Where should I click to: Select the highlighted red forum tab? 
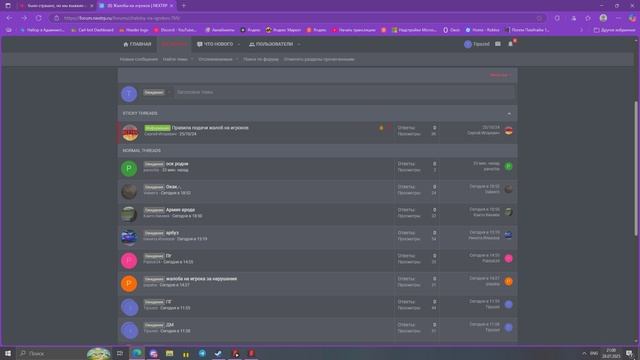[x=174, y=44]
